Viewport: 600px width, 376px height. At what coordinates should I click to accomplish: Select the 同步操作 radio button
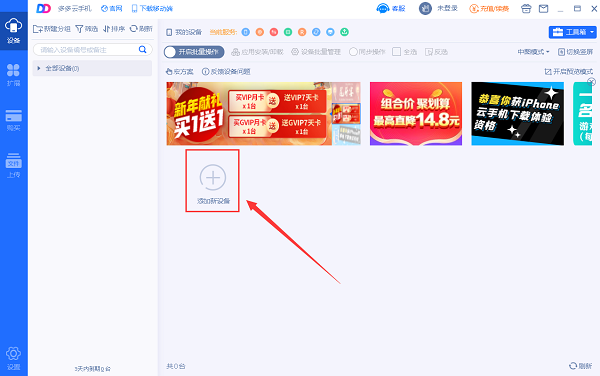coord(353,52)
